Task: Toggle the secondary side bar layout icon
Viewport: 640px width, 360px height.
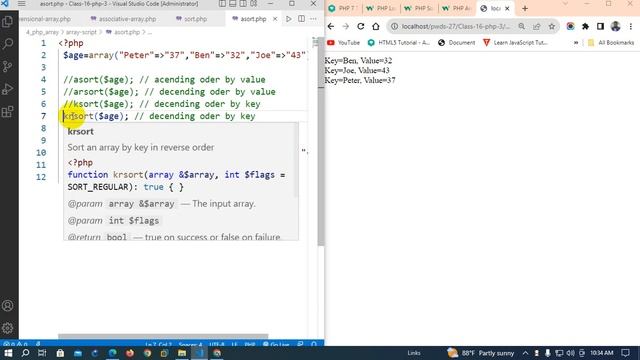Action: click(x=243, y=4)
